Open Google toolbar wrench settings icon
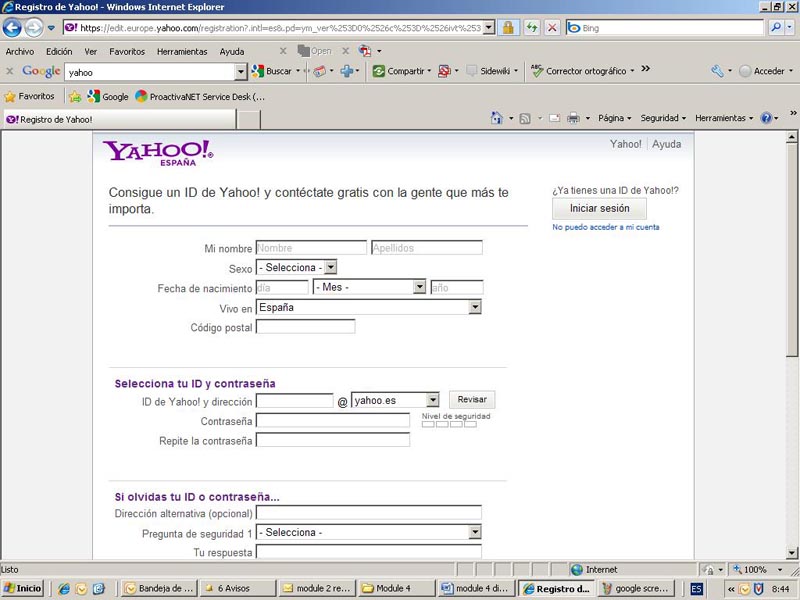The image size is (800, 600). pyautogui.click(x=717, y=71)
